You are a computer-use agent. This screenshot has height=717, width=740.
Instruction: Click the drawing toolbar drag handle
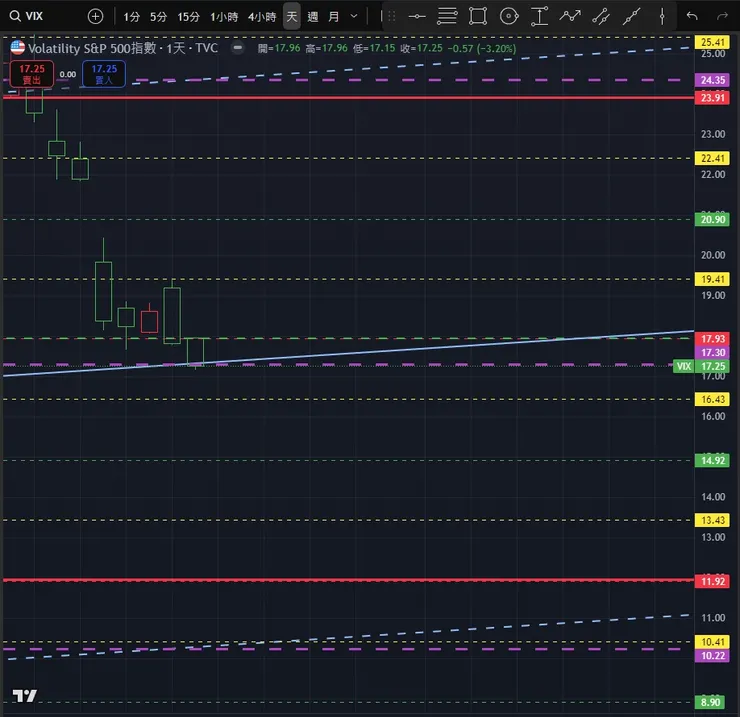pyautogui.click(x=391, y=17)
